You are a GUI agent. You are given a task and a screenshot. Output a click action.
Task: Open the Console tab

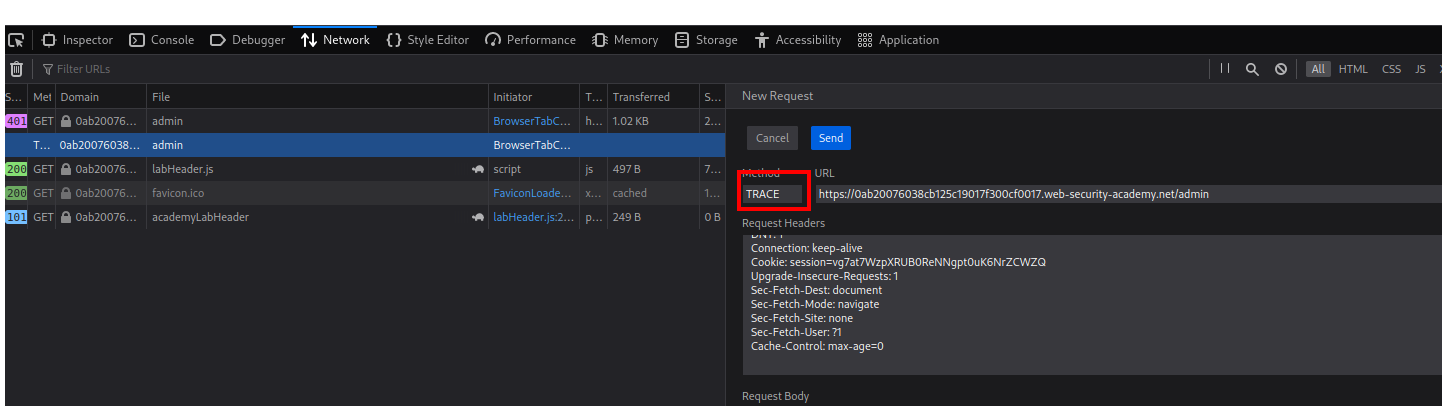tap(162, 40)
